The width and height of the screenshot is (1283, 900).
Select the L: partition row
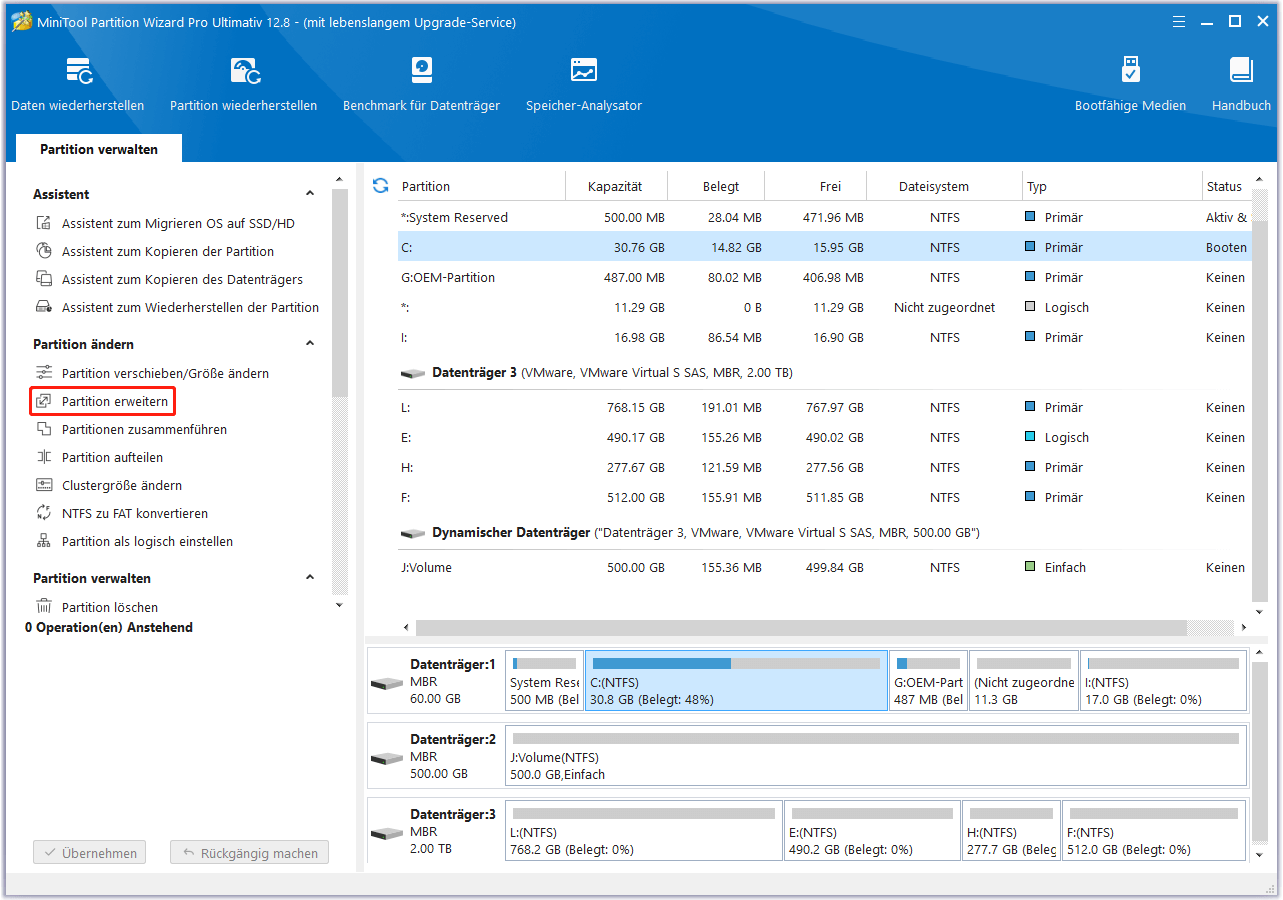825,407
